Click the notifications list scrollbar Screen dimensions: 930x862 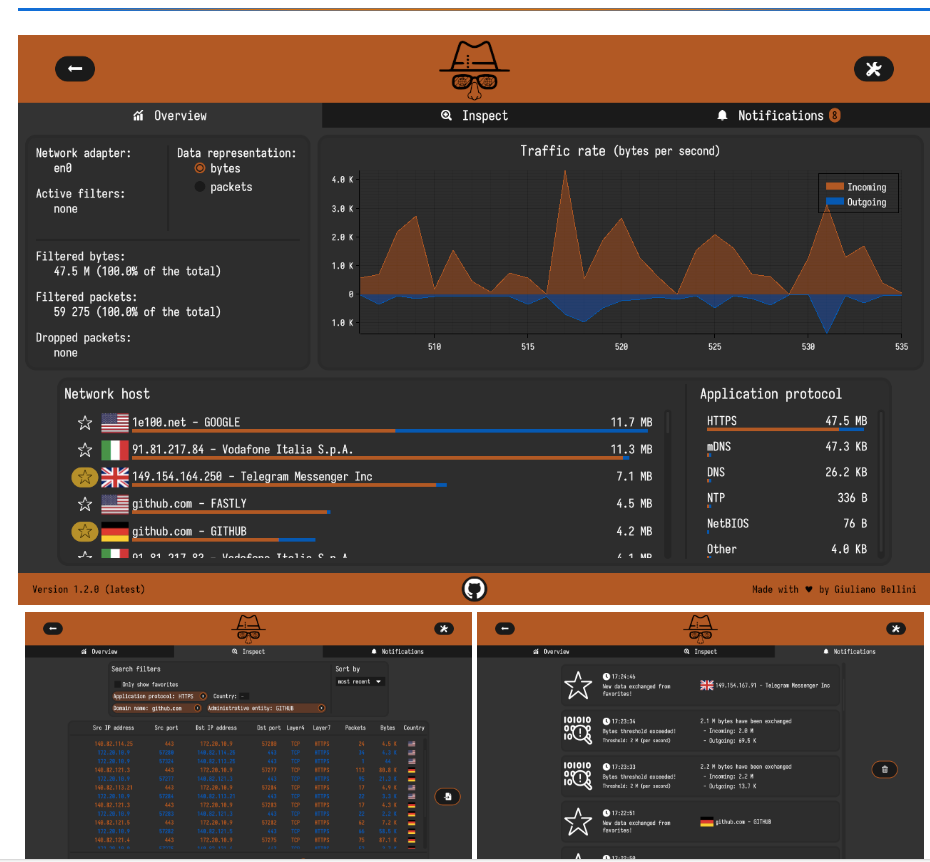coord(844,759)
